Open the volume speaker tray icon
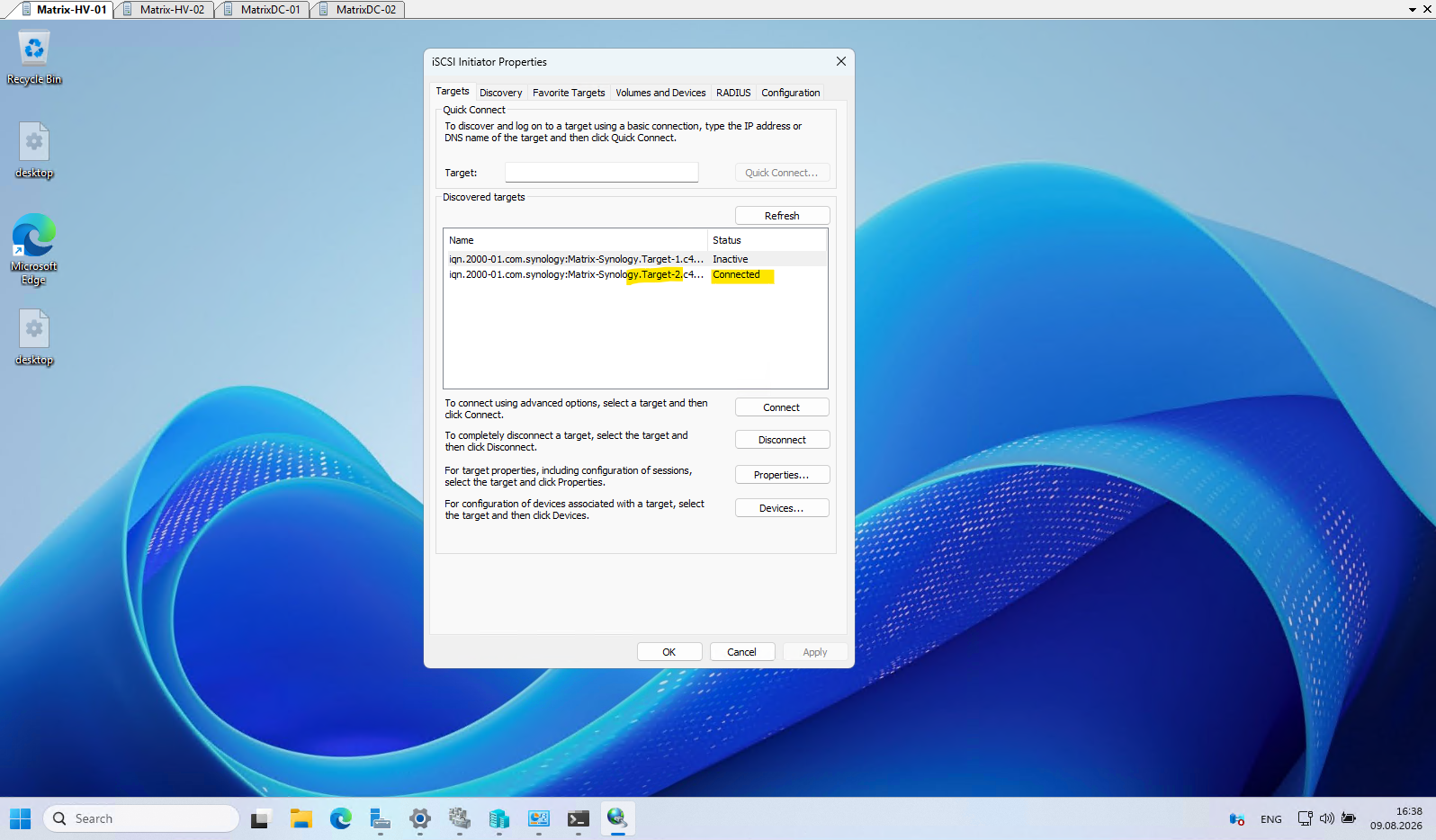 click(1326, 818)
